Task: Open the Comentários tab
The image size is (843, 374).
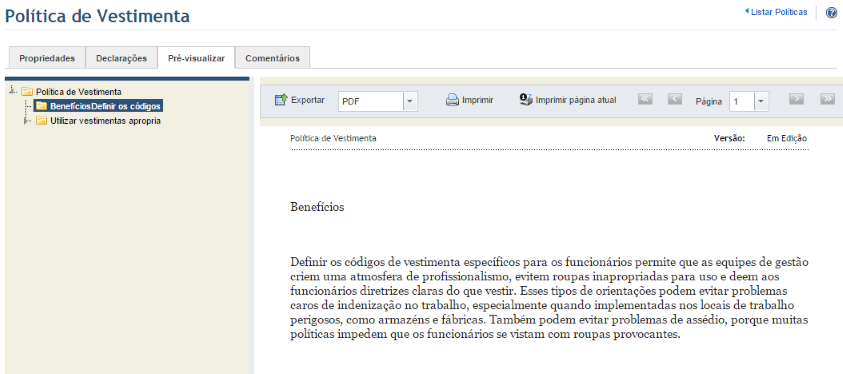Action: [x=273, y=59]
